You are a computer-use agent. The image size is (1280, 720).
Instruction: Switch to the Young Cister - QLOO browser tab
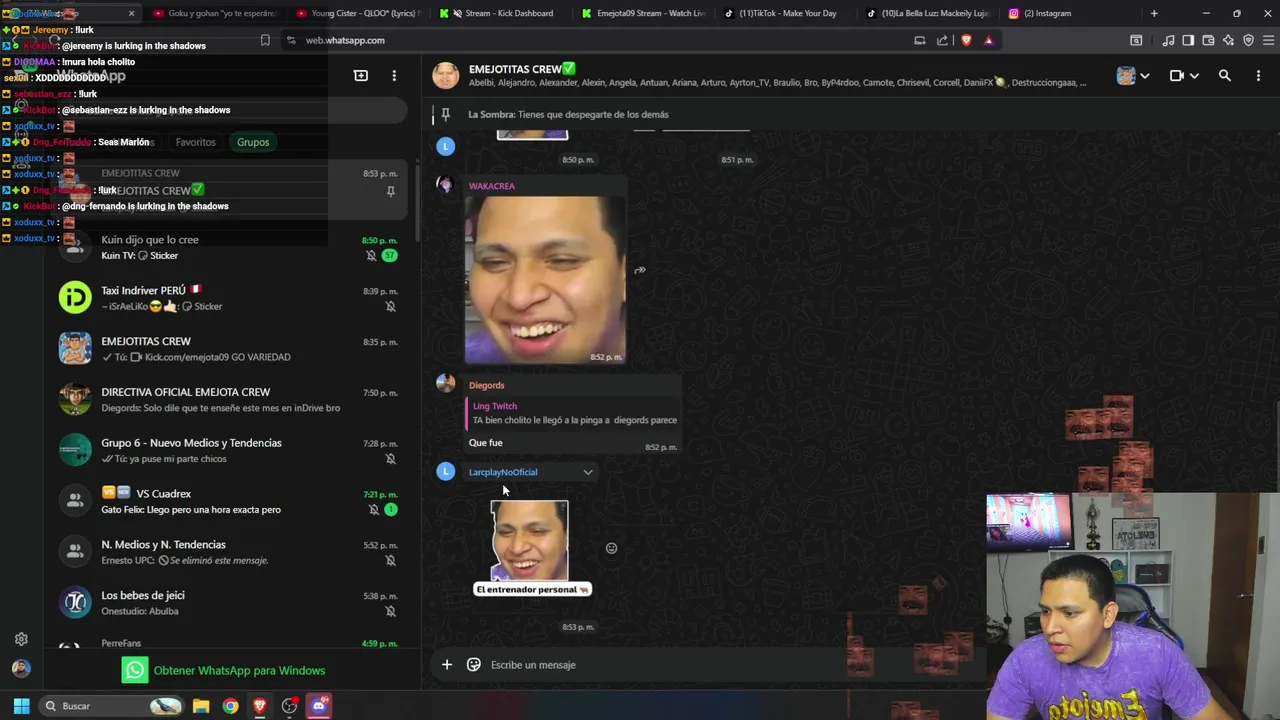tap(359, 13)
